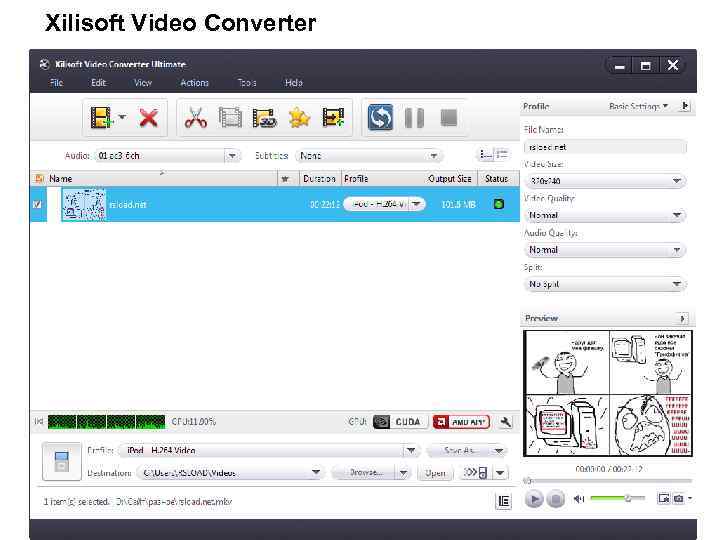The height and width of the screenshot is (540, 720).
Task: Expand the bottom Profile dropdown
Action: 411,450
